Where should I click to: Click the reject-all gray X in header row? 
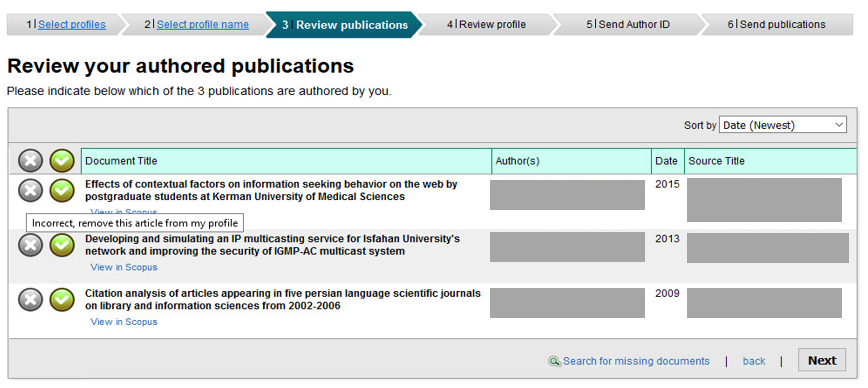(x=30, y=161)
